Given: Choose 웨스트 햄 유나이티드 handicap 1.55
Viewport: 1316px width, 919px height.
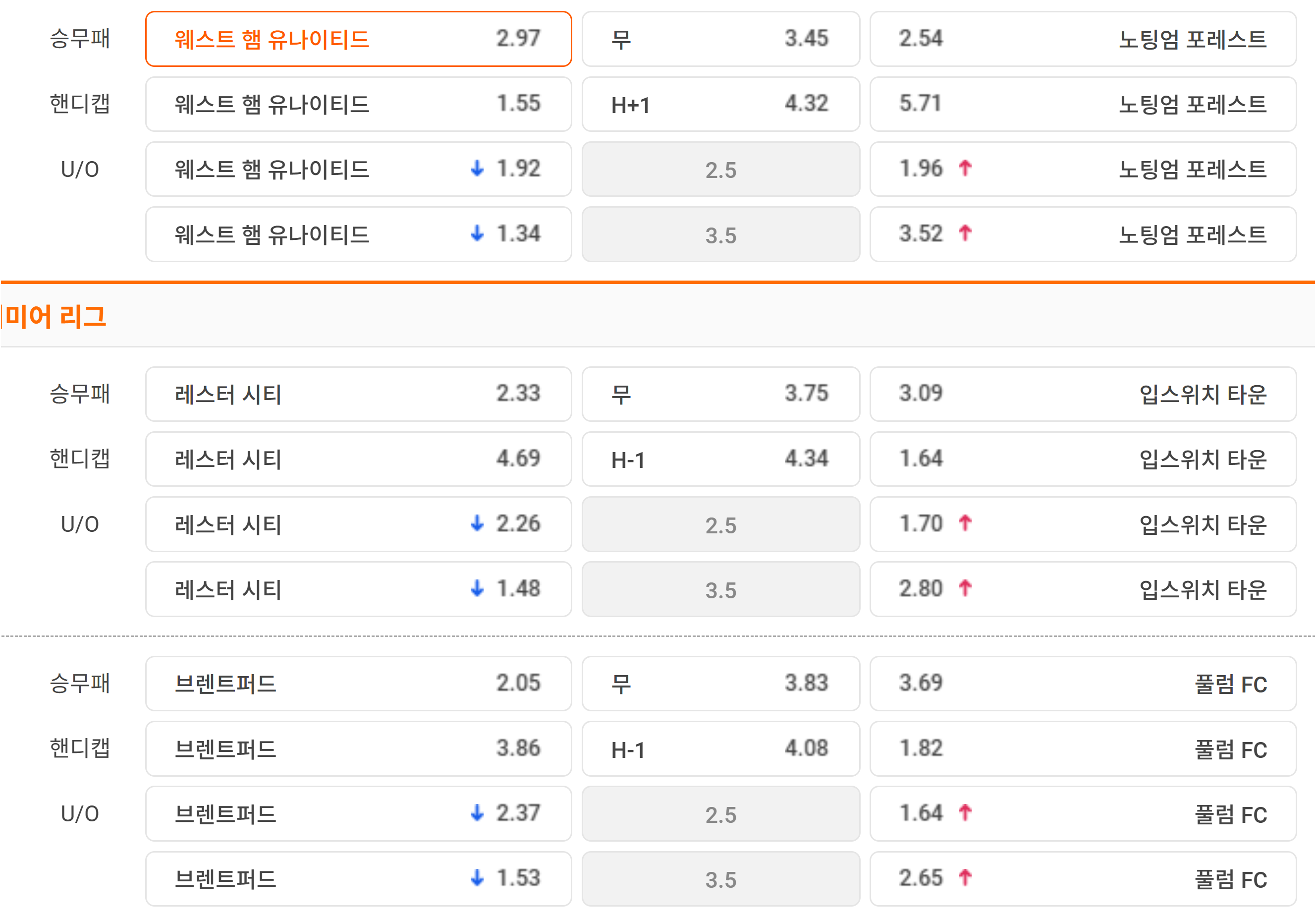Looking at the screenshot, I should 358,104.
